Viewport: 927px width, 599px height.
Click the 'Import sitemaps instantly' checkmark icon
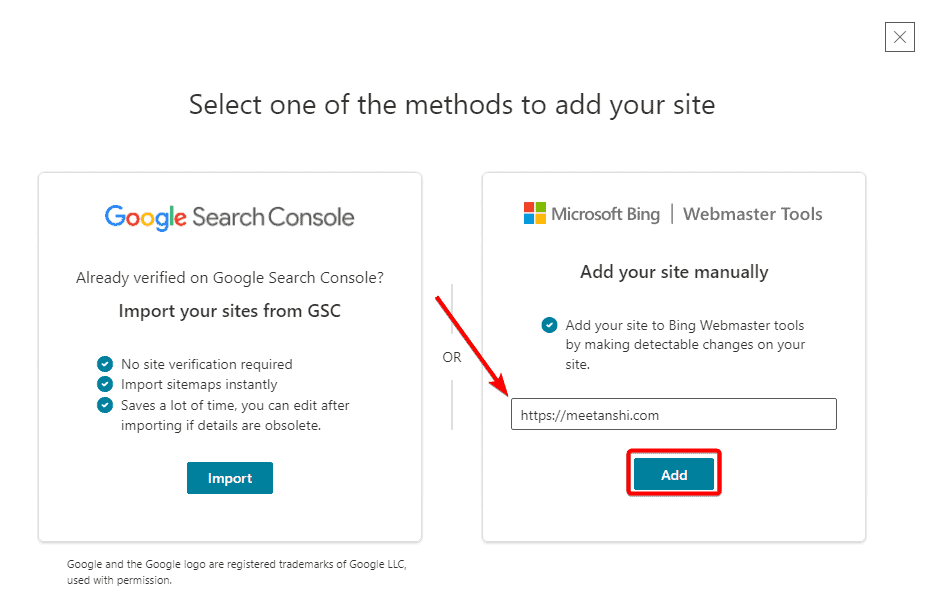(x=105, y=384)
